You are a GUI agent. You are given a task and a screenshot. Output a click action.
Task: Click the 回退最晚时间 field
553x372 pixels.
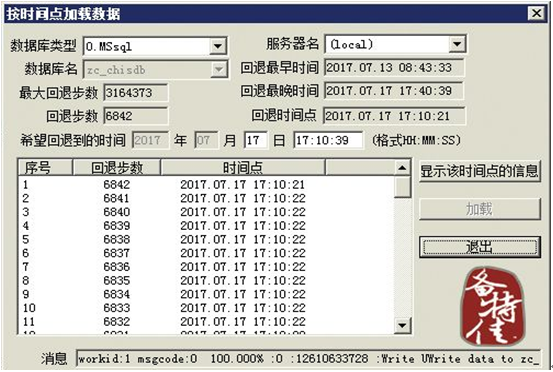(394, 91)
